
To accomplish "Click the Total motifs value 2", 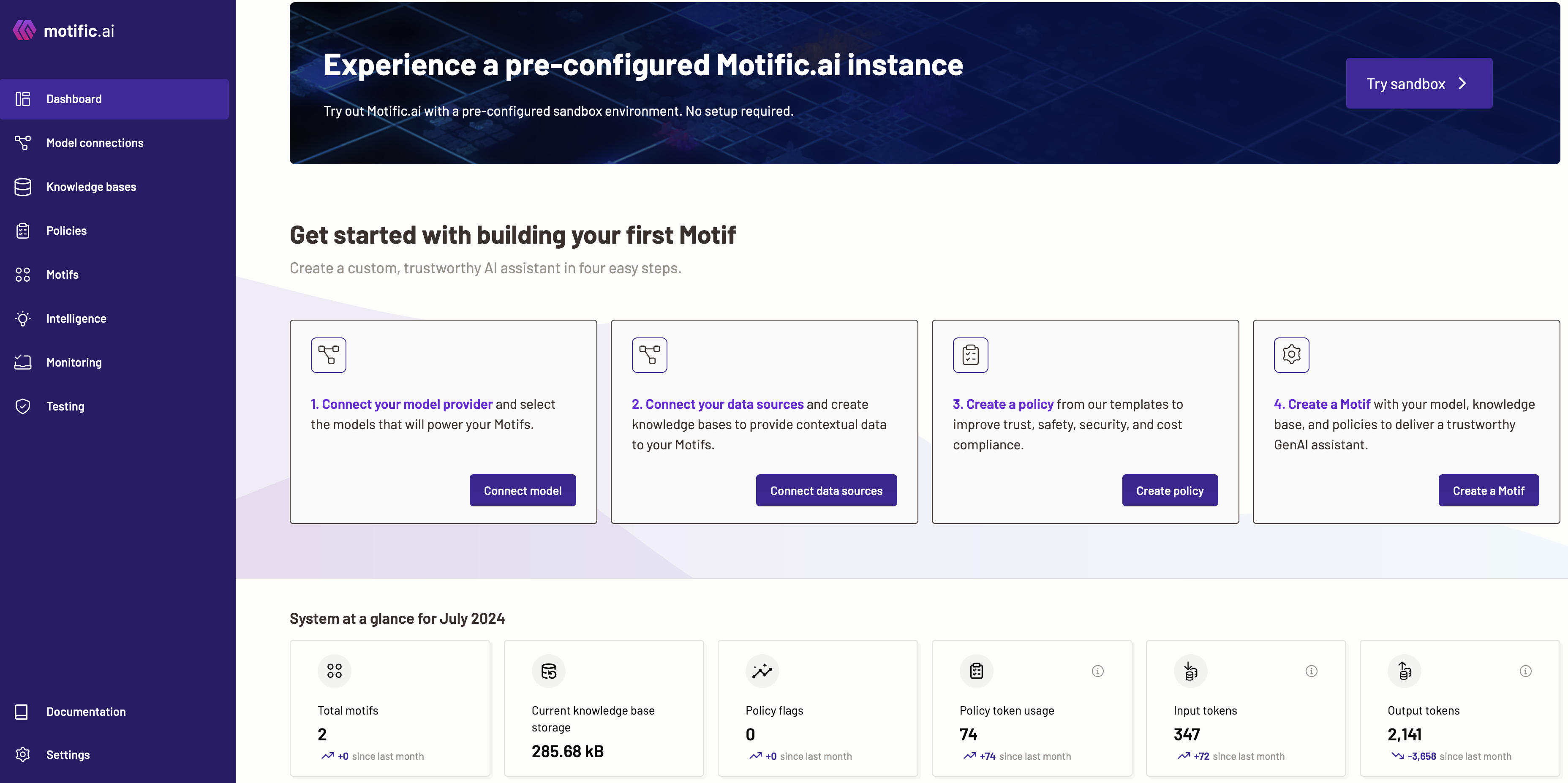I will pos(322,734).
